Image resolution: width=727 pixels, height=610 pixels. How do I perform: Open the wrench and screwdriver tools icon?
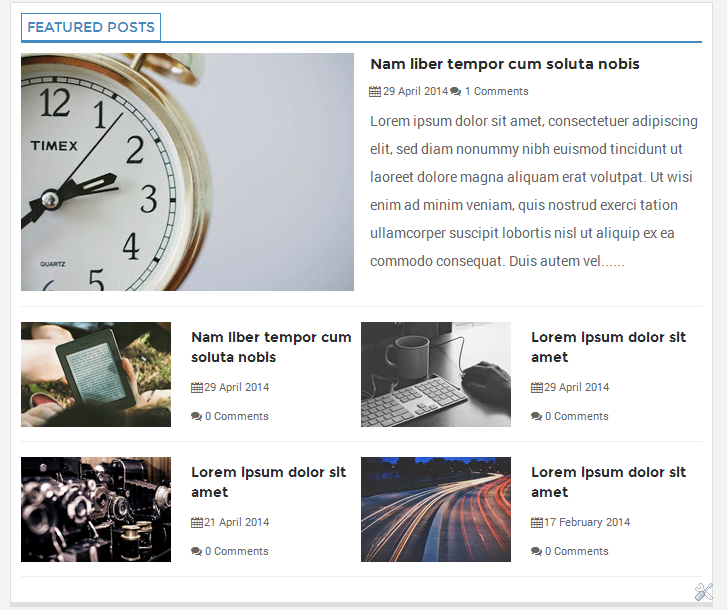(703, 592)
